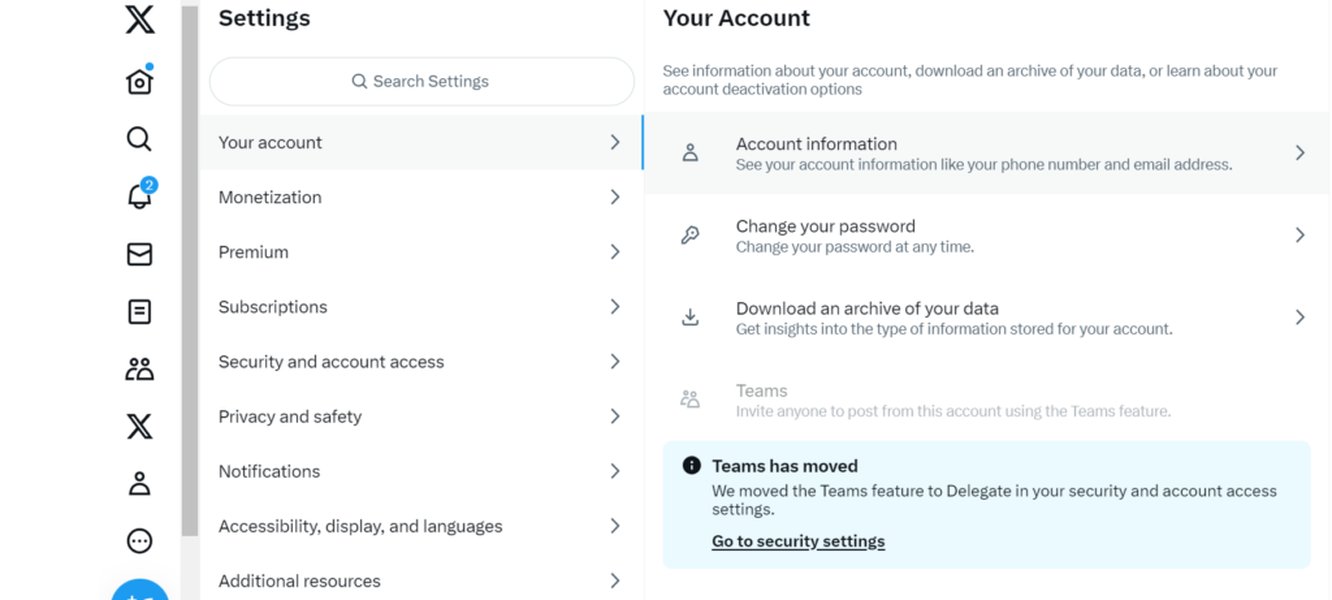Select Your account settings category

pos(421,142)
